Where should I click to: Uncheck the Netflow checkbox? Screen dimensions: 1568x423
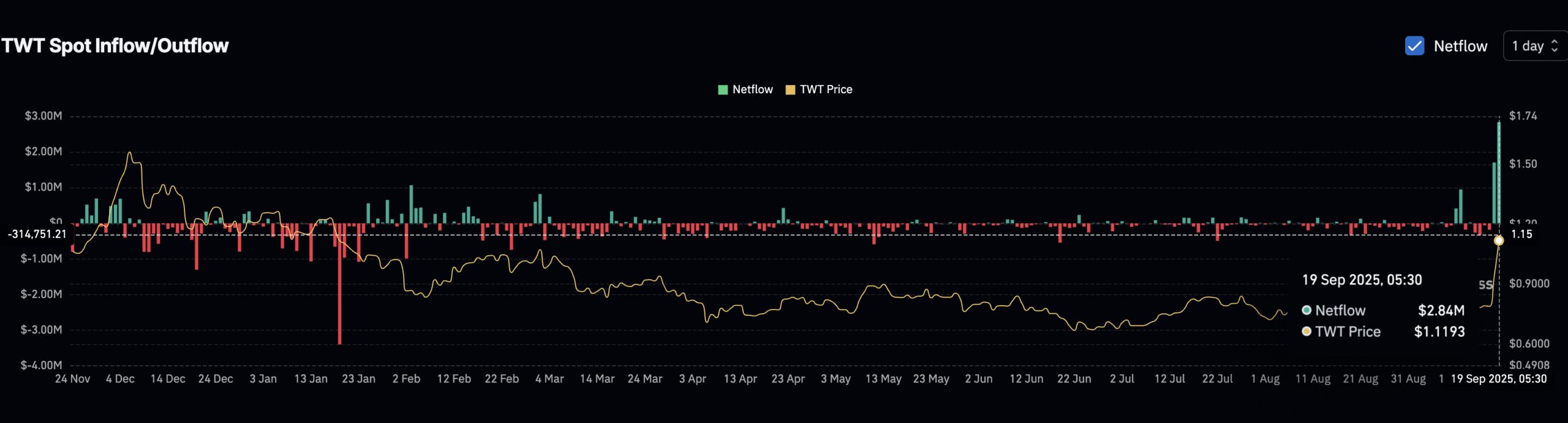tap(1414, 46)
